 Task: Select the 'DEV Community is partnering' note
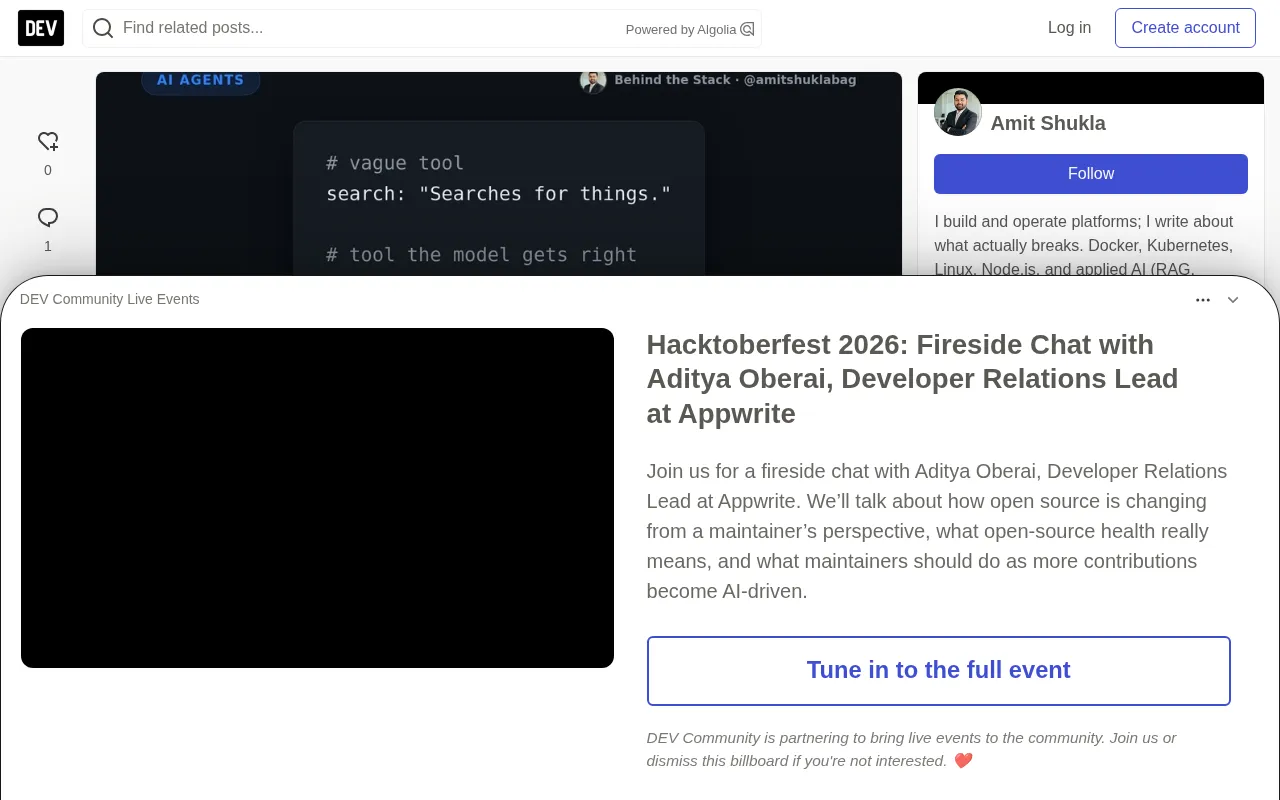pyautogui.click(x=911, y=749)
